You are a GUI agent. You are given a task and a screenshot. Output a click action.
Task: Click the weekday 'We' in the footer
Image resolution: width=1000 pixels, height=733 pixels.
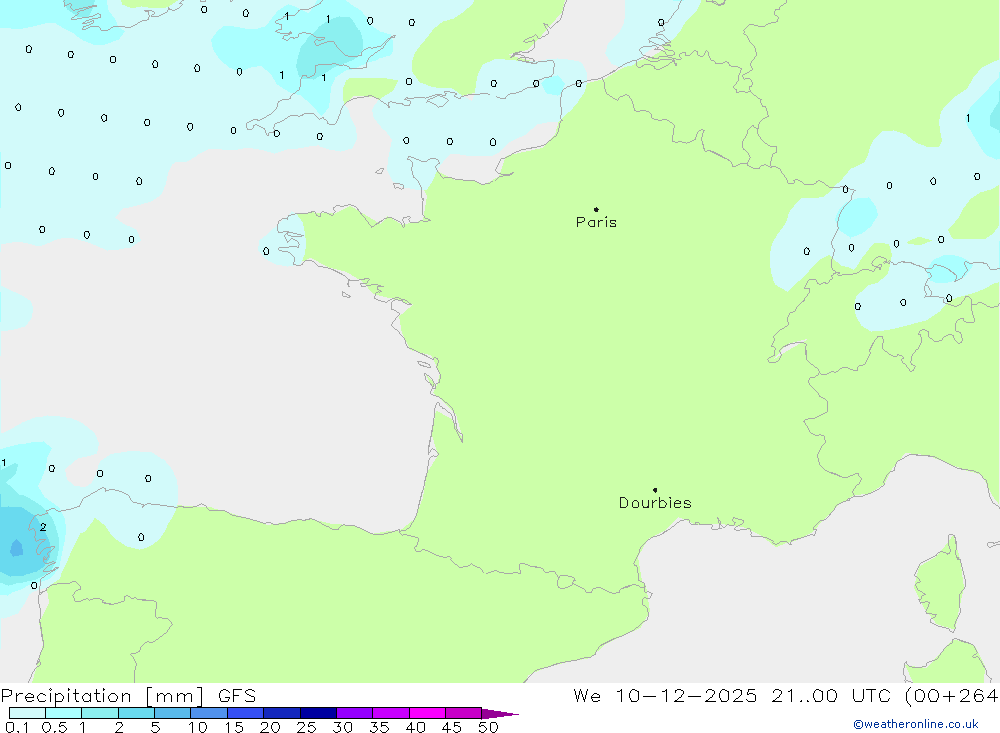(x=587, y=696)
